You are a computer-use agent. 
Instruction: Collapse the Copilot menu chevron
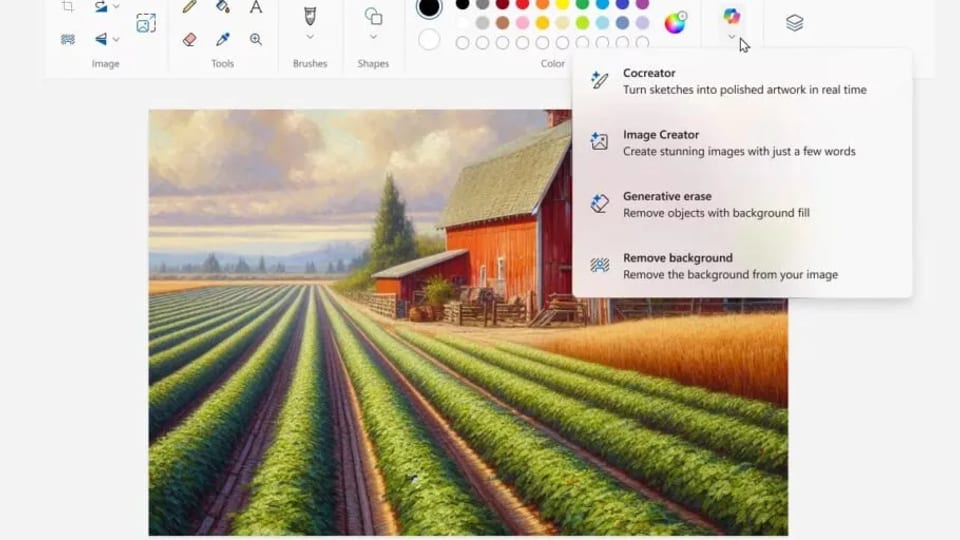tap(732, 37)
